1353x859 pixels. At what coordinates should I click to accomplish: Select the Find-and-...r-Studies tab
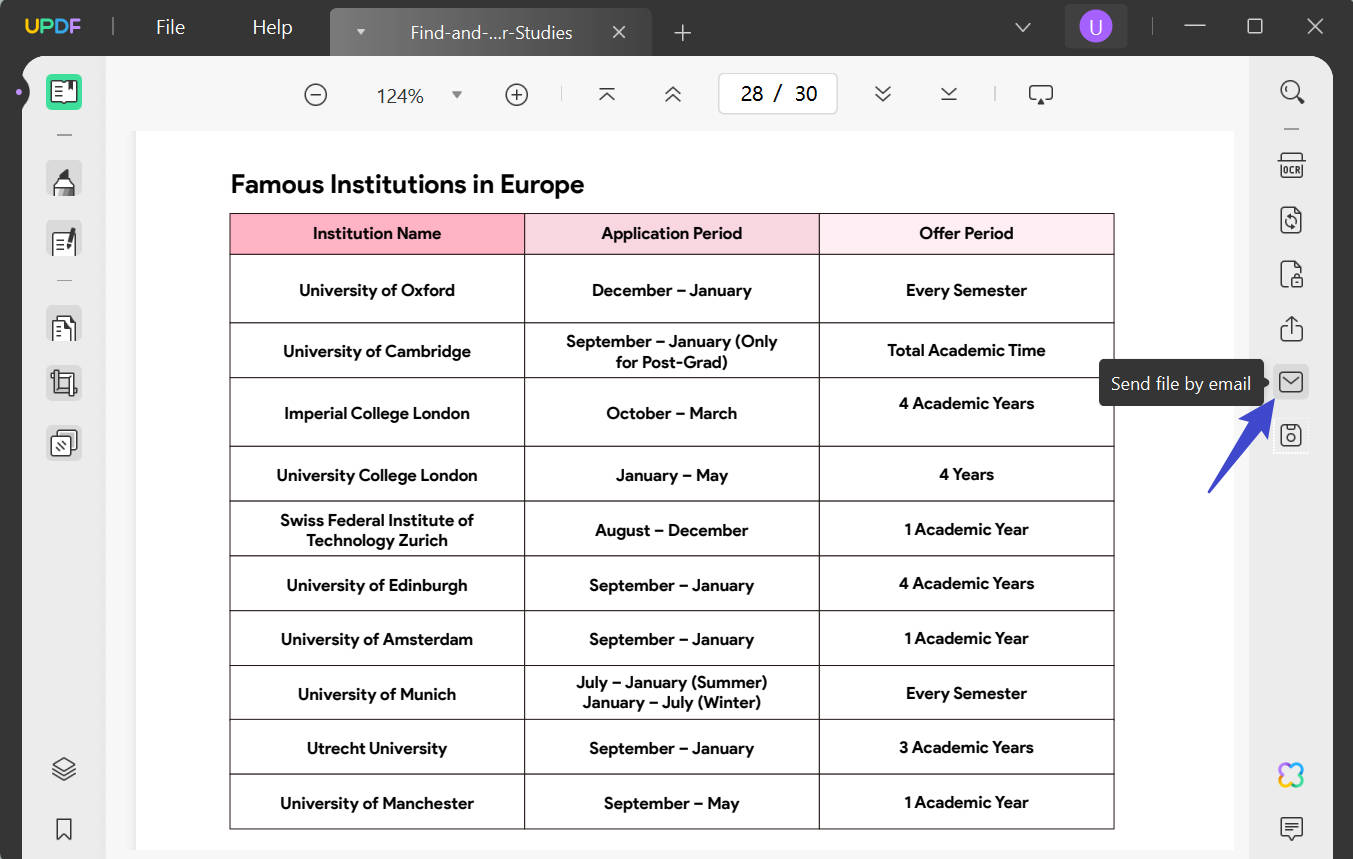(x=491, y=32)
